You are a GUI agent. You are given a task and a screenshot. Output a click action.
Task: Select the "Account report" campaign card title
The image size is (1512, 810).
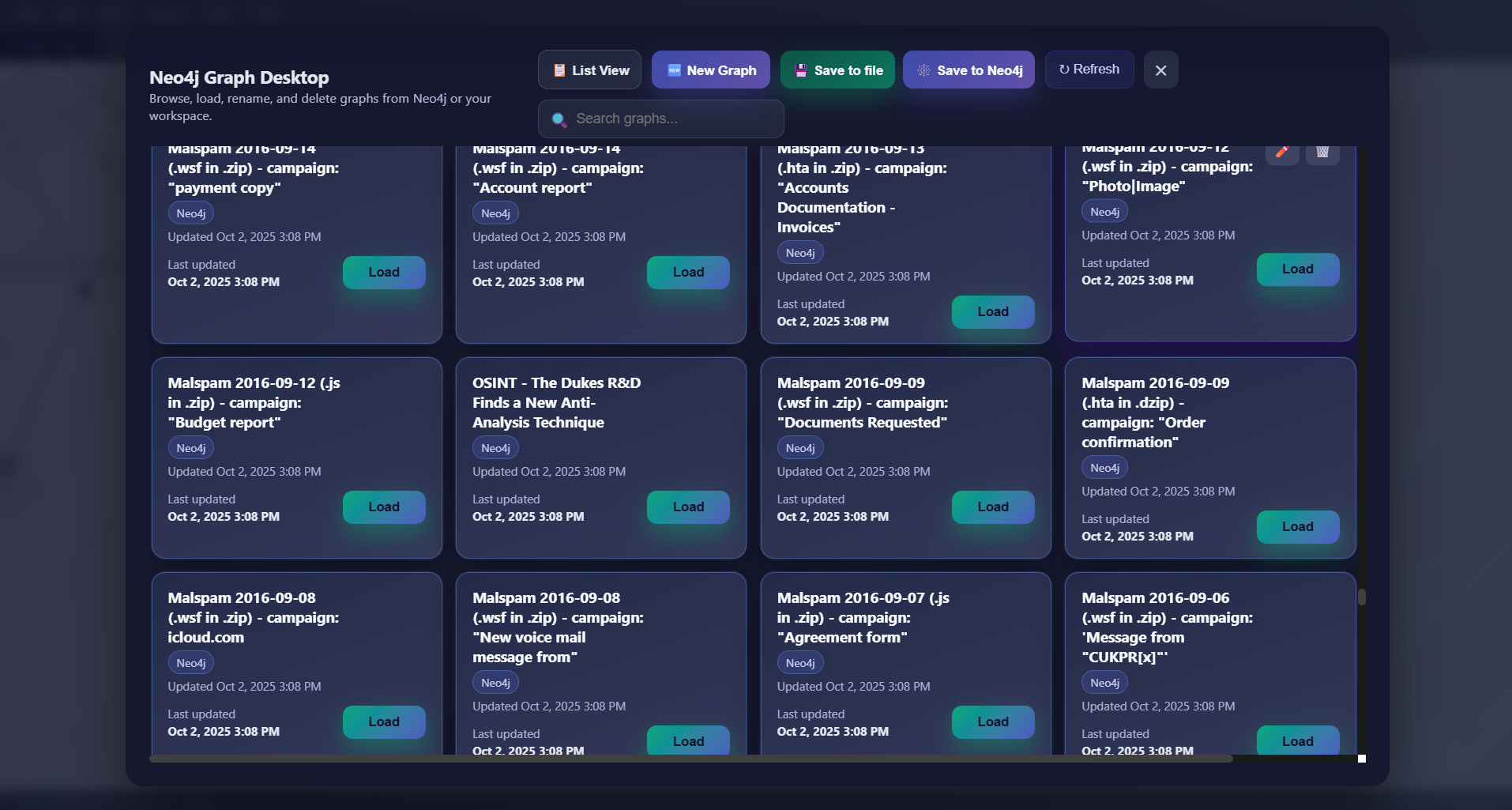pyautogui.click(x=559, y=170)
